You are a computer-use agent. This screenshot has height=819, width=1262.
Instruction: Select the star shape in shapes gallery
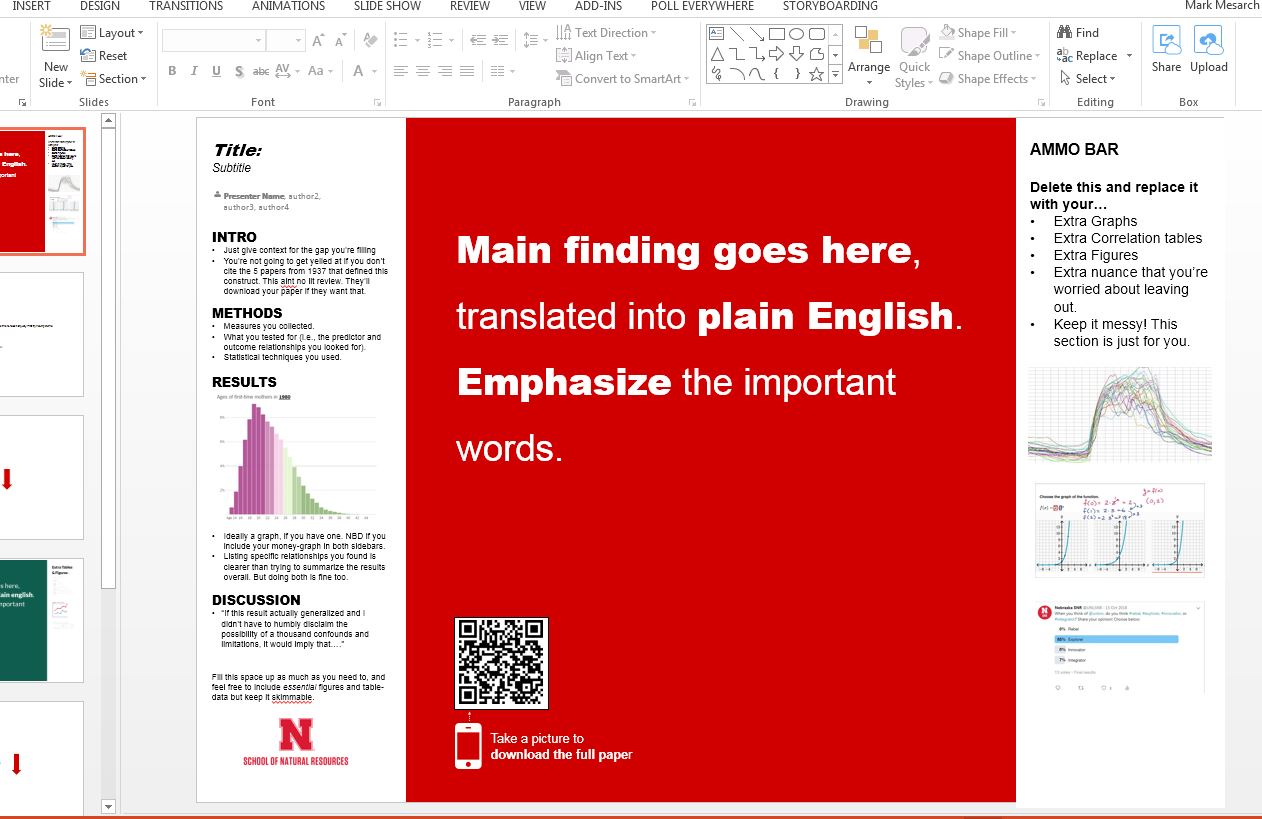(x=817, y=74)
